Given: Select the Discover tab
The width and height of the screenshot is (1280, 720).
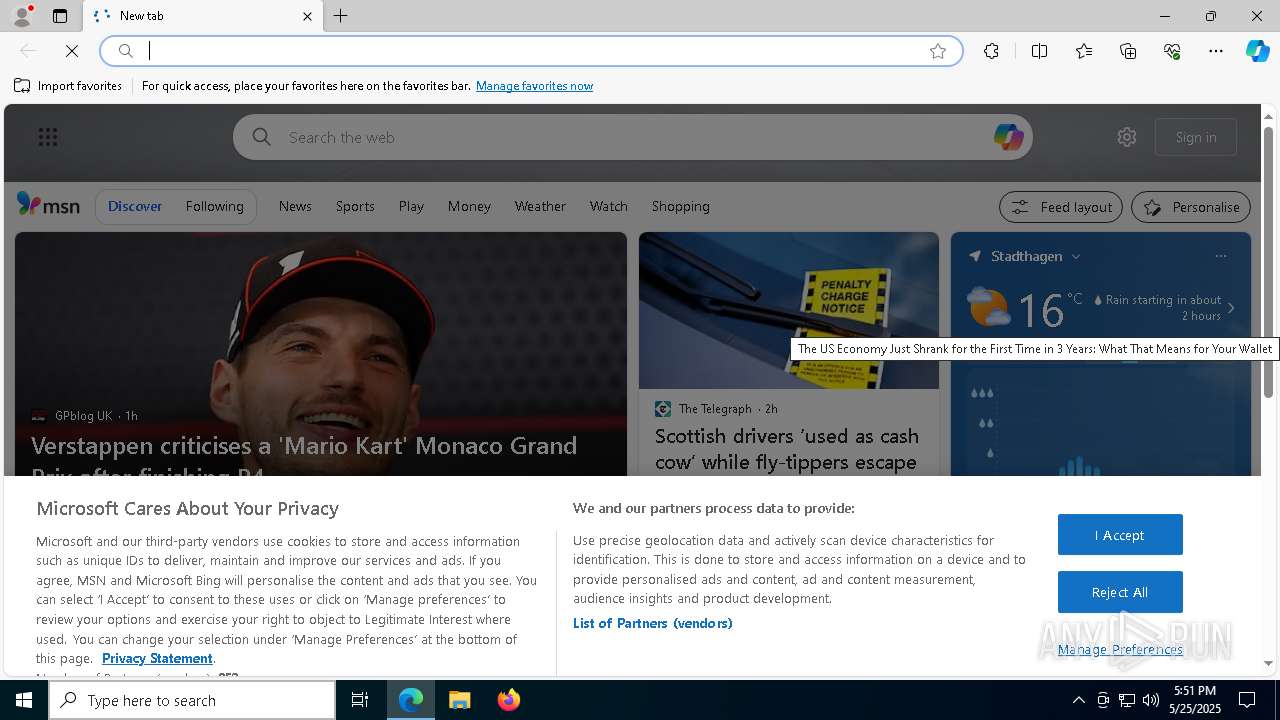Looking at the screenshot, I should click(135, 206).
